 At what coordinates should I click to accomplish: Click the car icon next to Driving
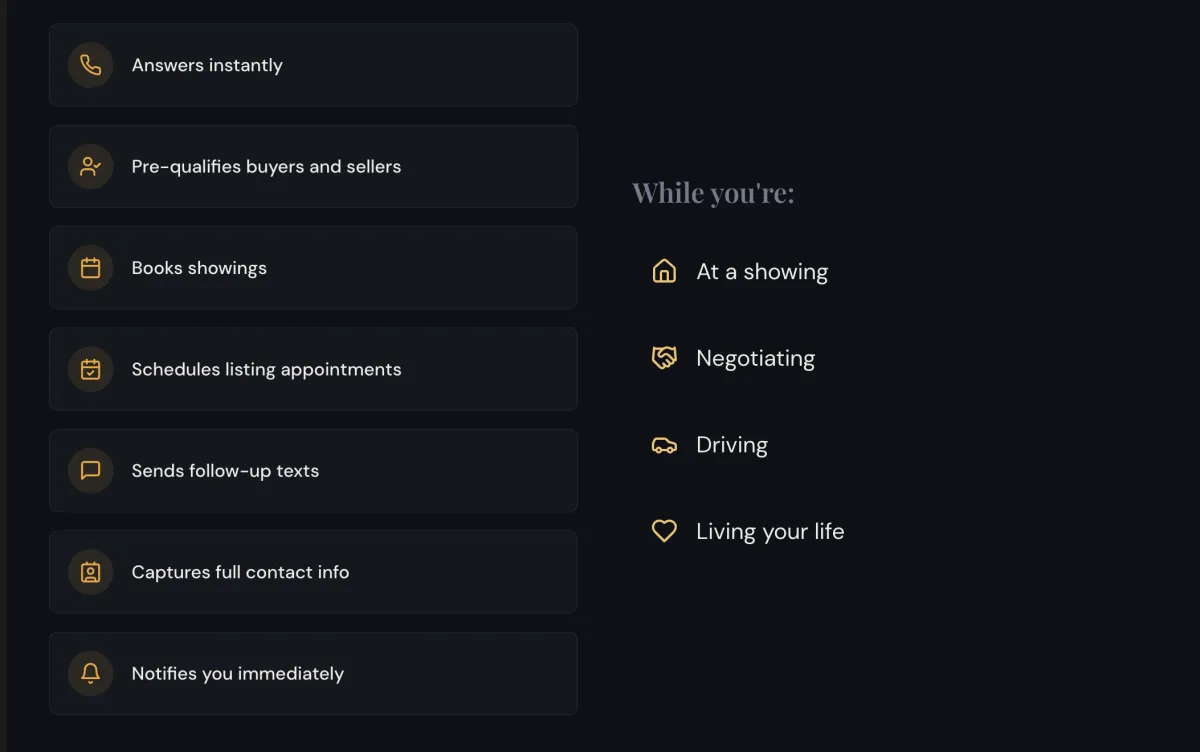tap(664, 445)
